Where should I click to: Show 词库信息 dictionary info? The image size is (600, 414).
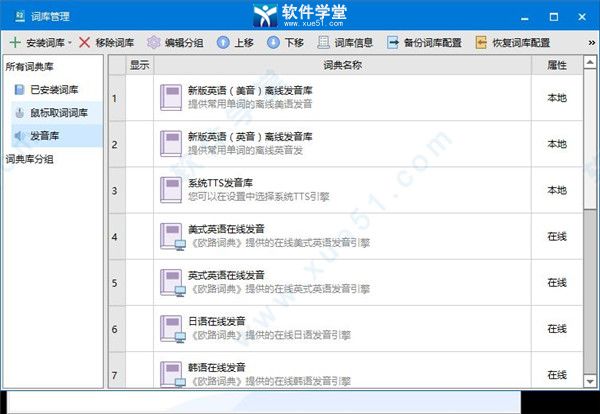click(345, 43)
